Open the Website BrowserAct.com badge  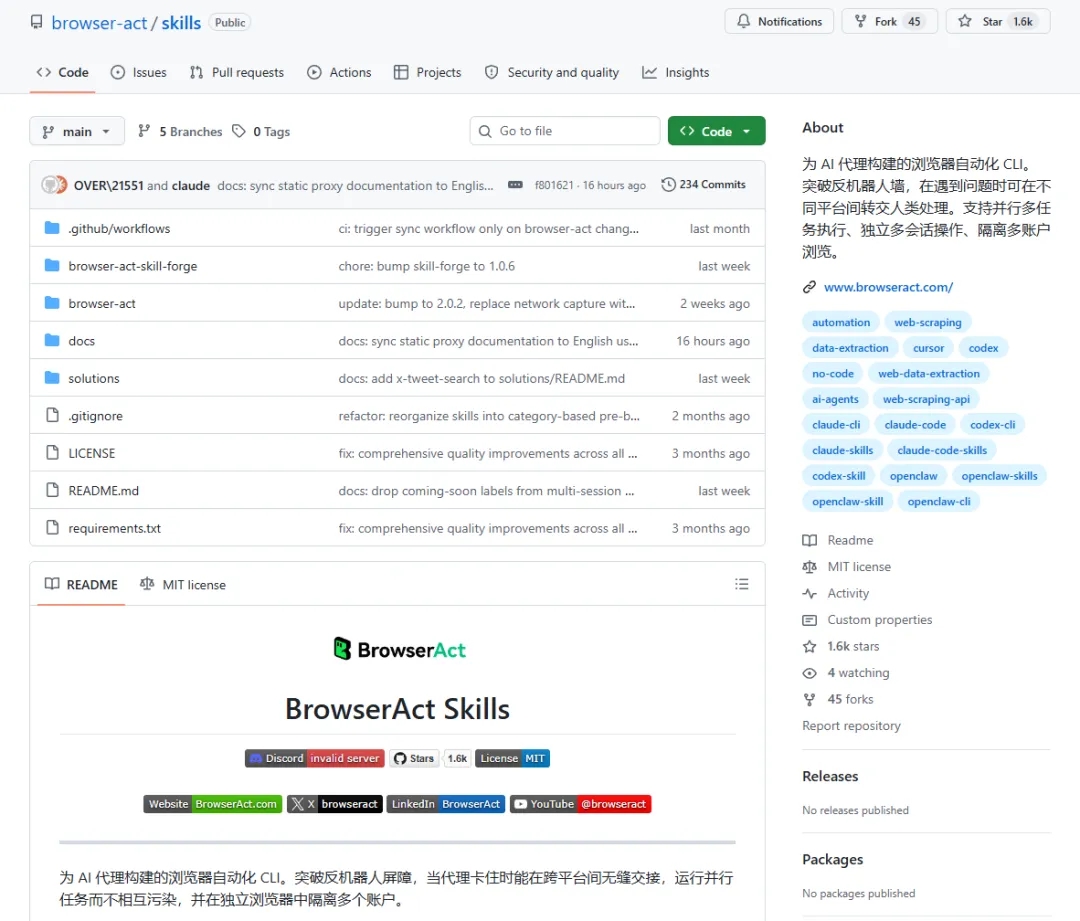pyautogui.click(x=213, y=804)
